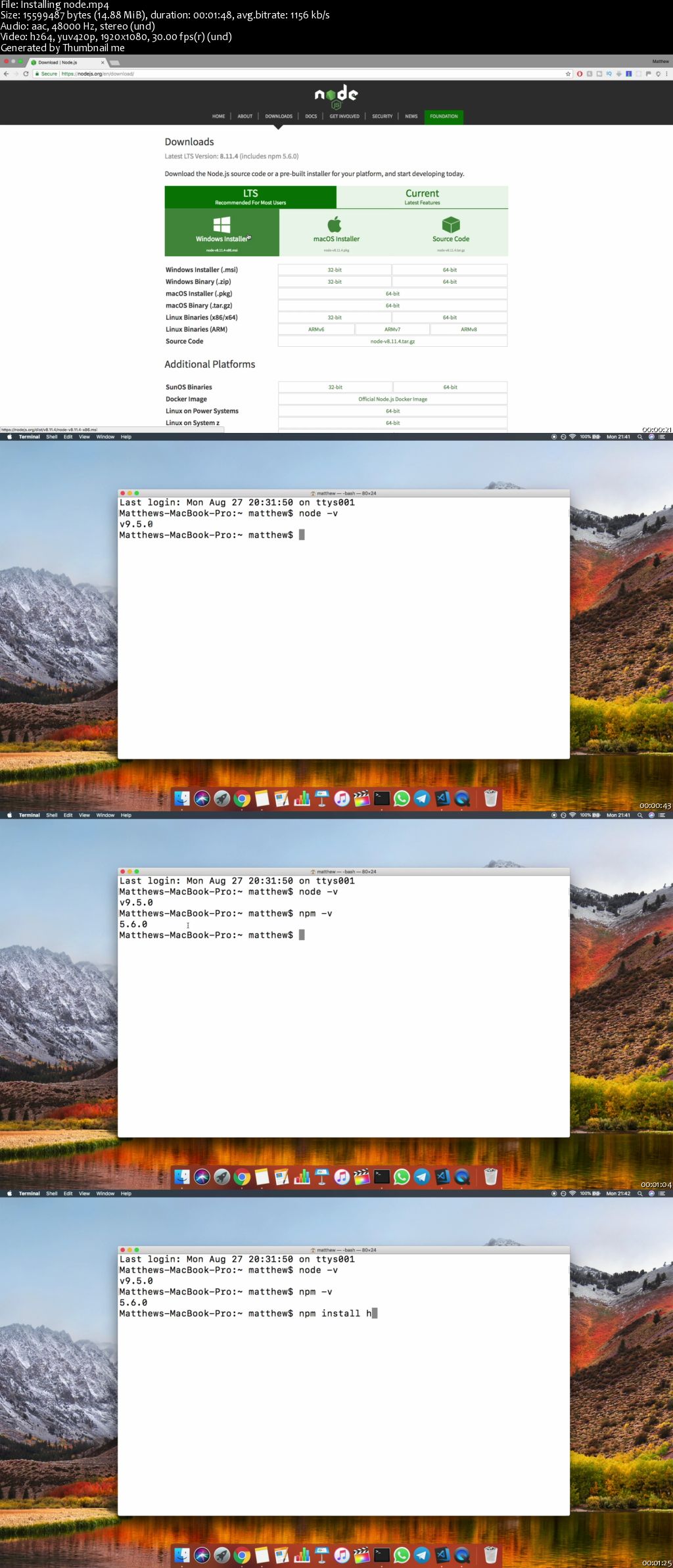Download Linux Binaries (x86/x64) 32-bit
Image resolution: width=673 pixels, height=1568 pixels.
[x=335, y=317]
